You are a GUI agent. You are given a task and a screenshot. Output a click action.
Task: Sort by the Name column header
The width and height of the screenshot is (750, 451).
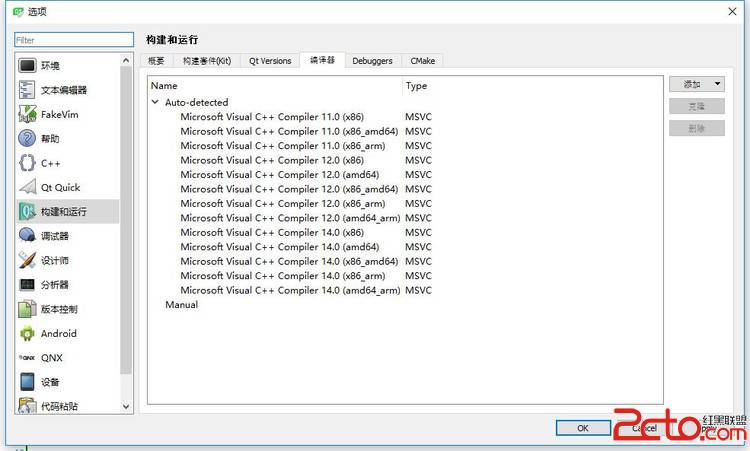pos(275,86)
